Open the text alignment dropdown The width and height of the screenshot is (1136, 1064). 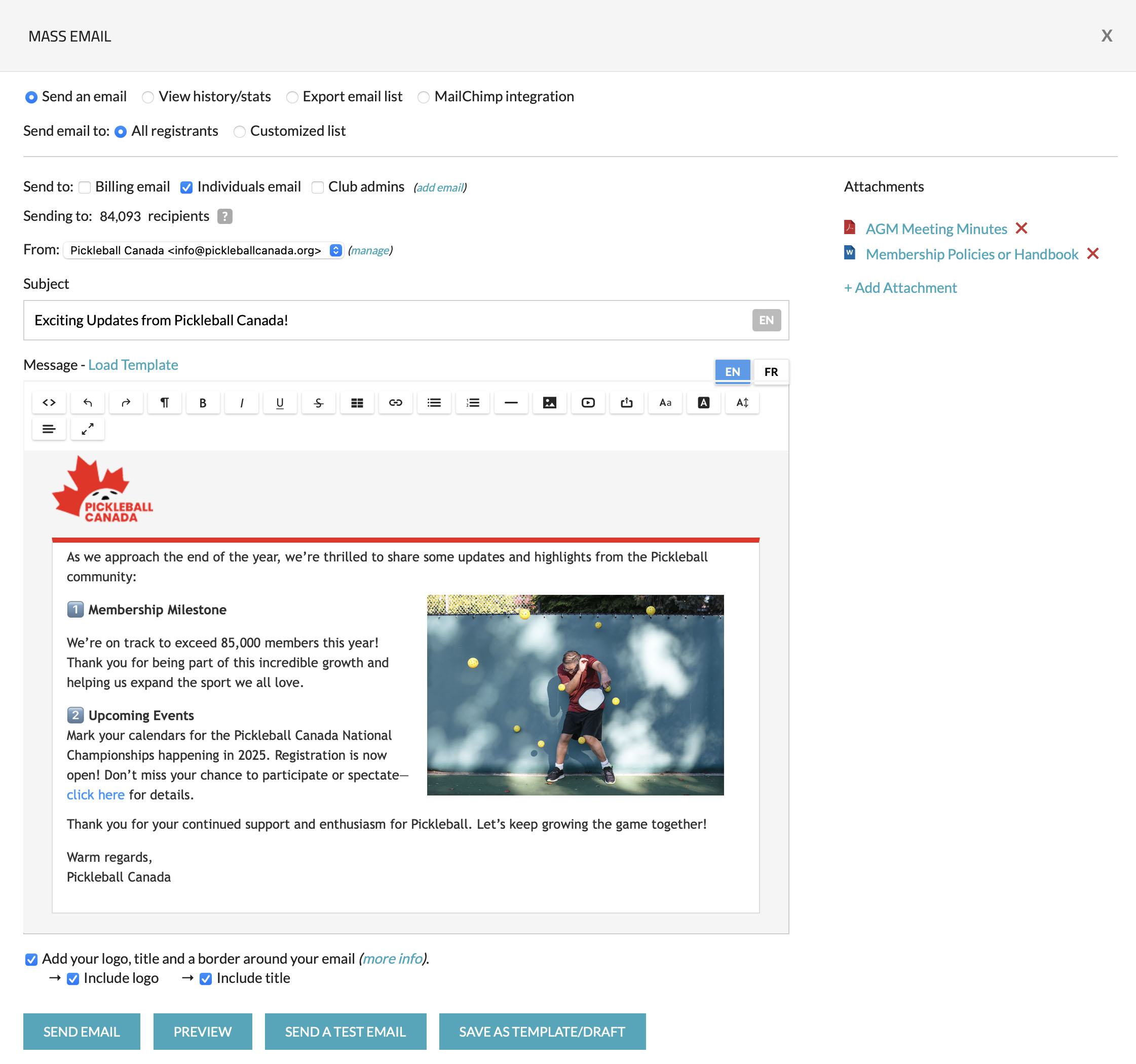click(x=49, y=429)
